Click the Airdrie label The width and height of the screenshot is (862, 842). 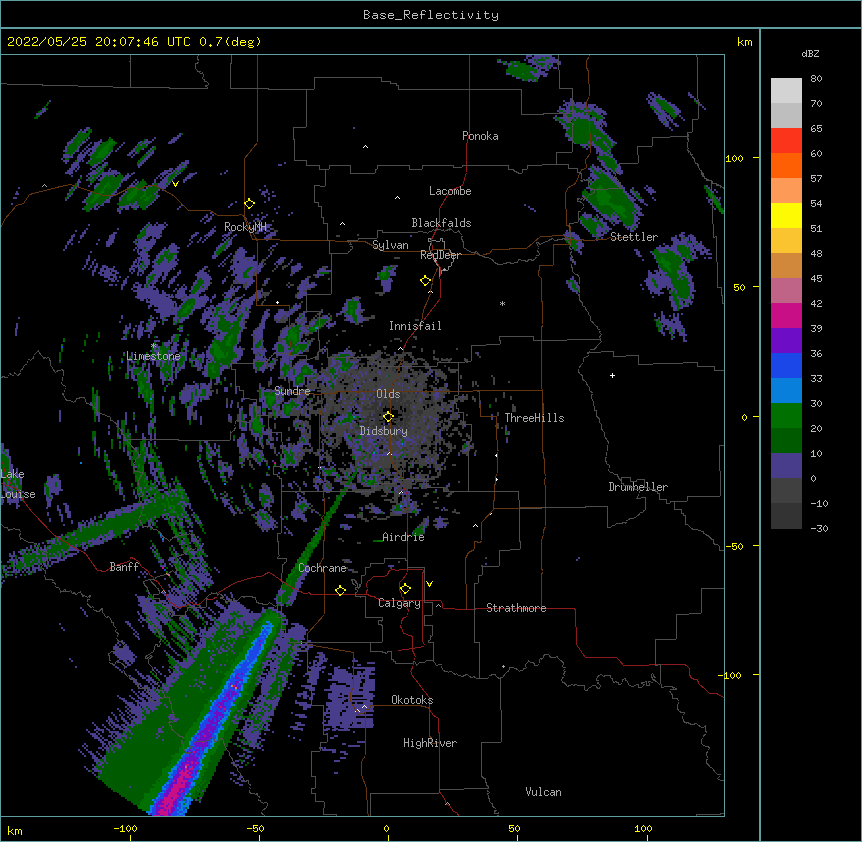(403, 537)
